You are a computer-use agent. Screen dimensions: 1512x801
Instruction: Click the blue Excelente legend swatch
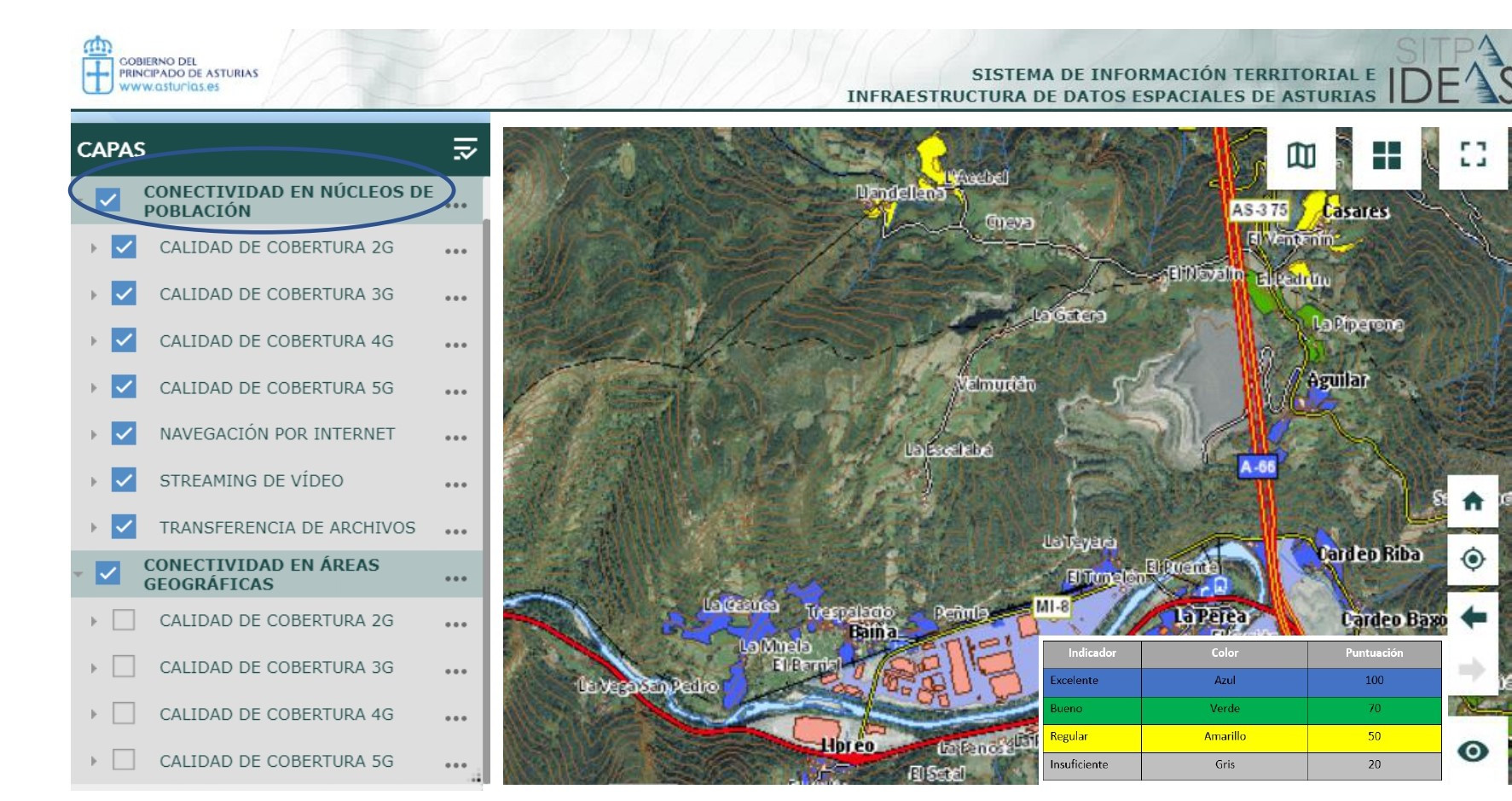point(1224,681)
